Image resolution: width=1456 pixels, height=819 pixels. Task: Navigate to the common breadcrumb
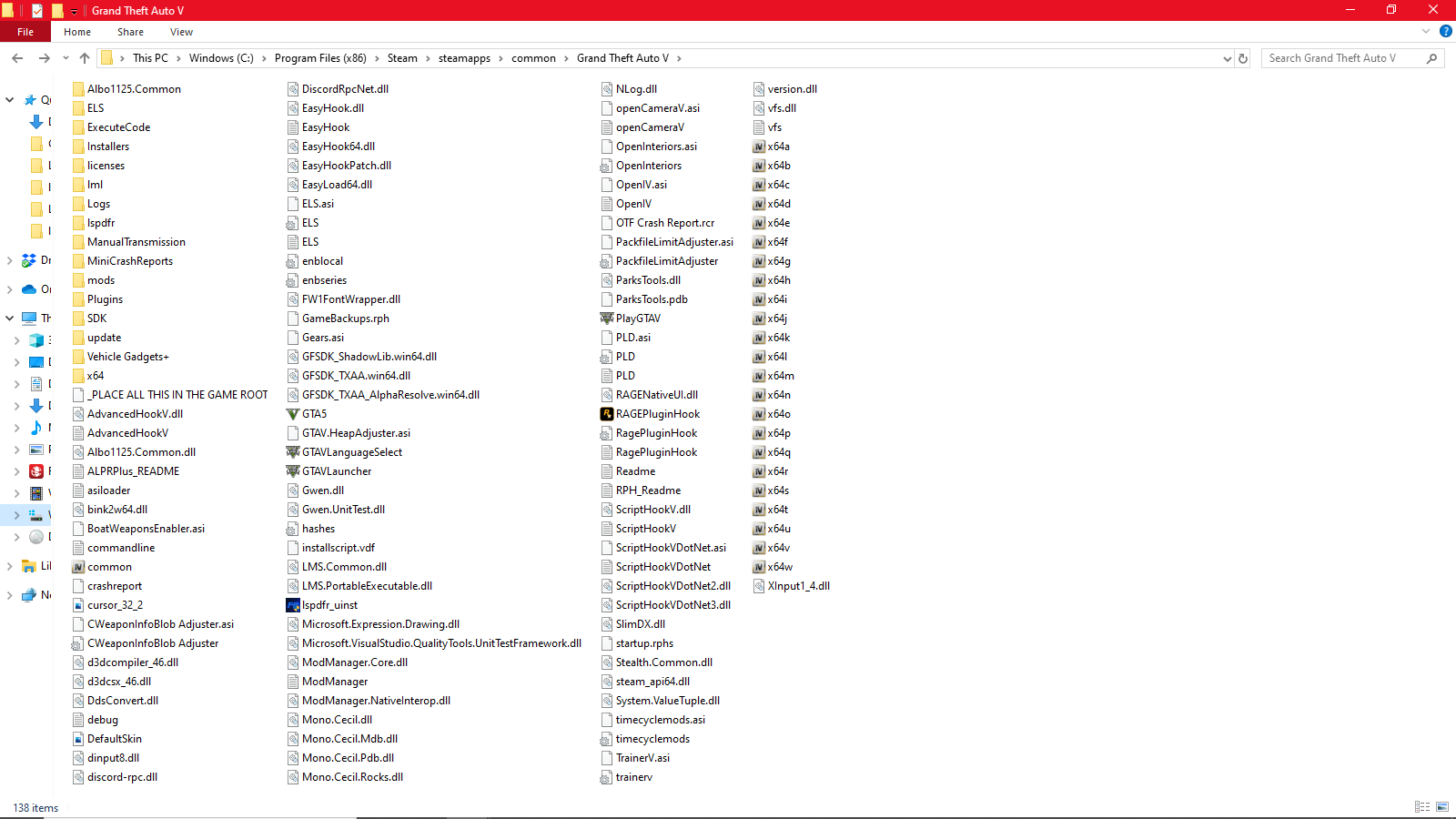click(x=533, y=58)
